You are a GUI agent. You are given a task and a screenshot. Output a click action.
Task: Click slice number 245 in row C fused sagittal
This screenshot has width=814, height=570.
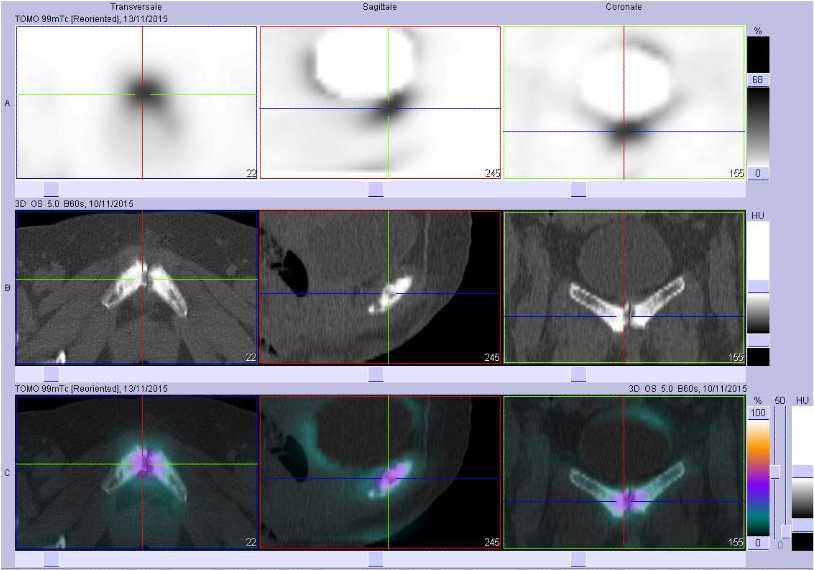[492, 542]
